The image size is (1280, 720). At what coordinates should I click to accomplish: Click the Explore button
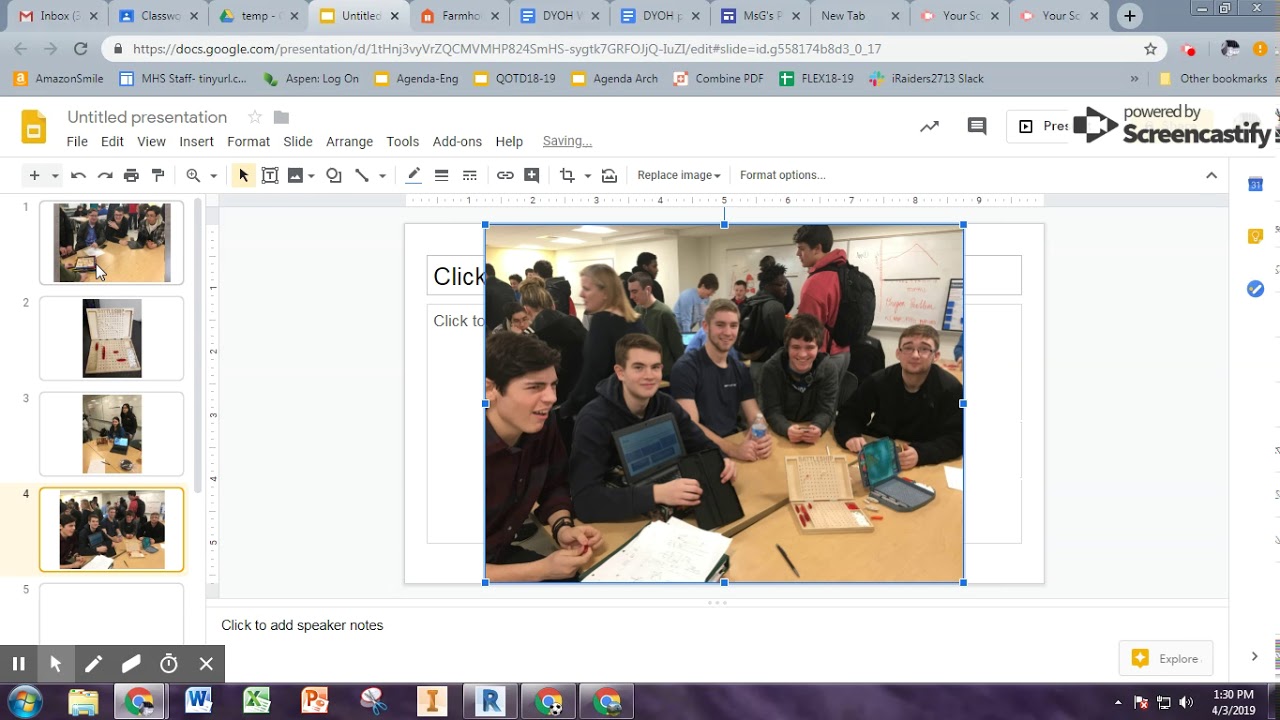coord(1165,658)
